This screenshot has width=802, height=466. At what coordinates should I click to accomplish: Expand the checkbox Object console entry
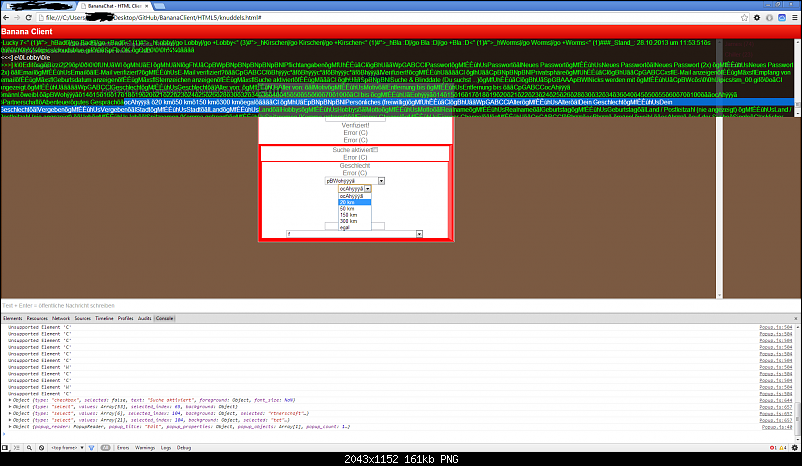(x=10, y=400)
